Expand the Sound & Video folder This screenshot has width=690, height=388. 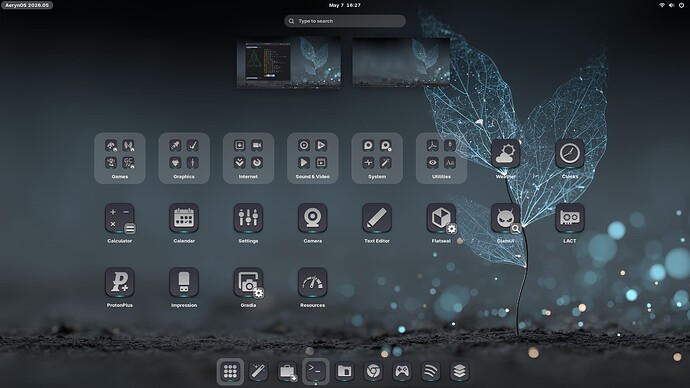coord(312,158)
